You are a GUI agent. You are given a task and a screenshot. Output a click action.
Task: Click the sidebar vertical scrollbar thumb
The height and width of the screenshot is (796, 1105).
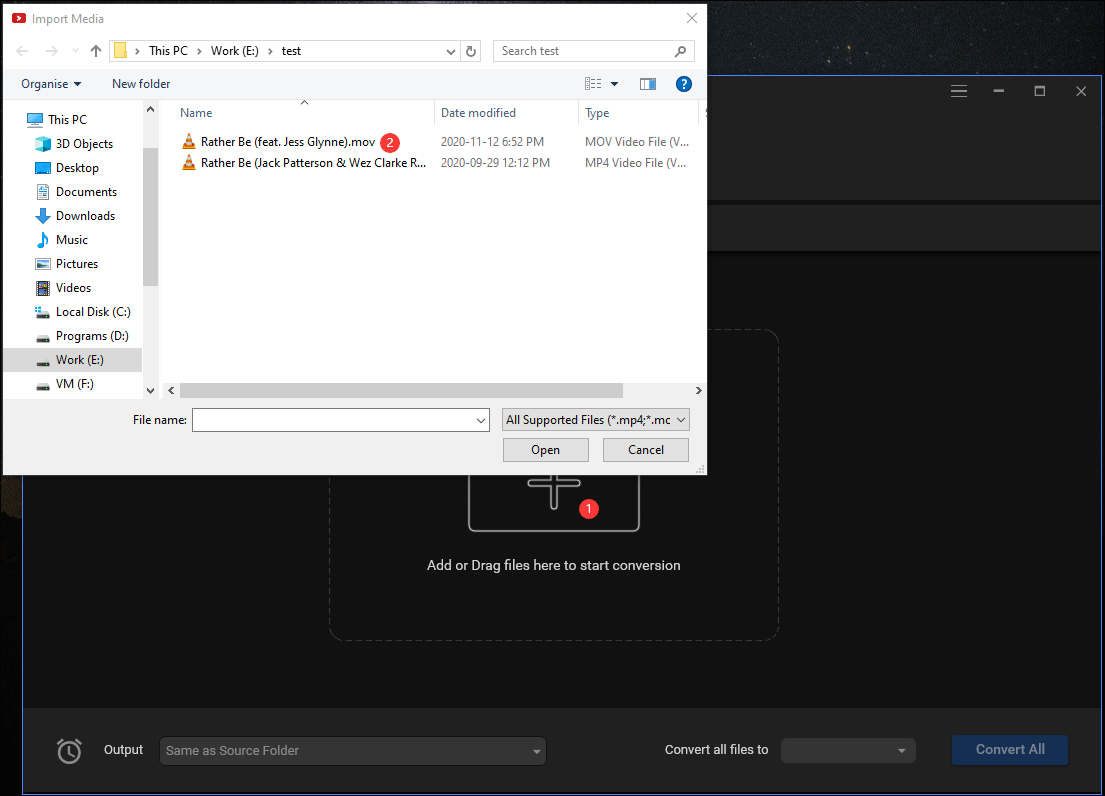[150, 216]
